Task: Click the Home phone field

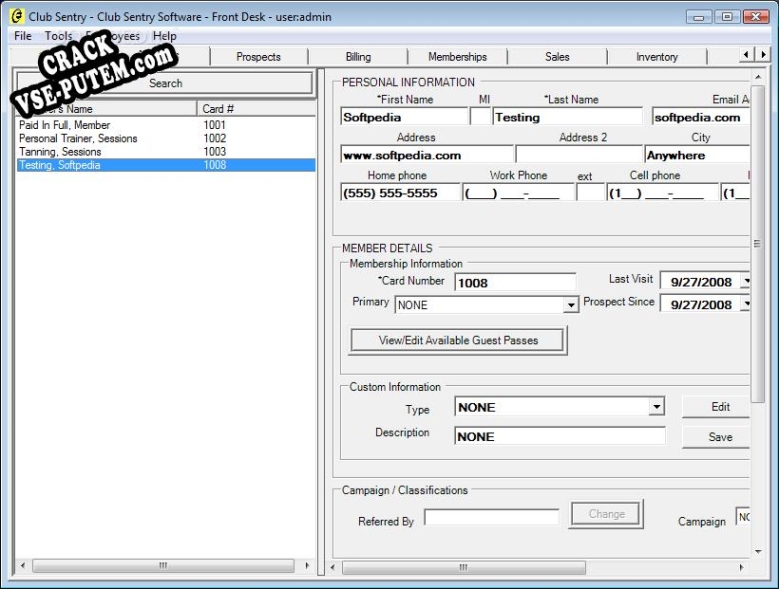Action: (400, 193)
